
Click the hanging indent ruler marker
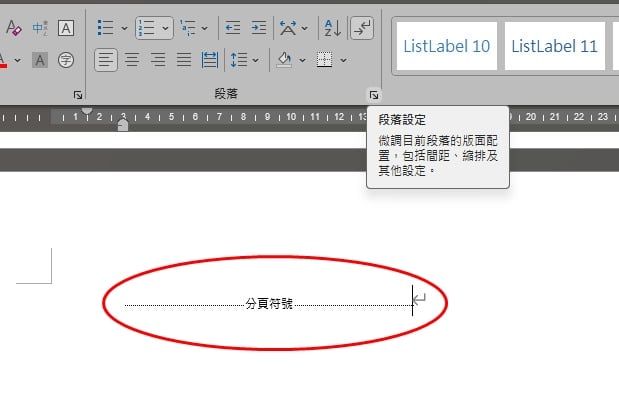click(x=123, y=125)
